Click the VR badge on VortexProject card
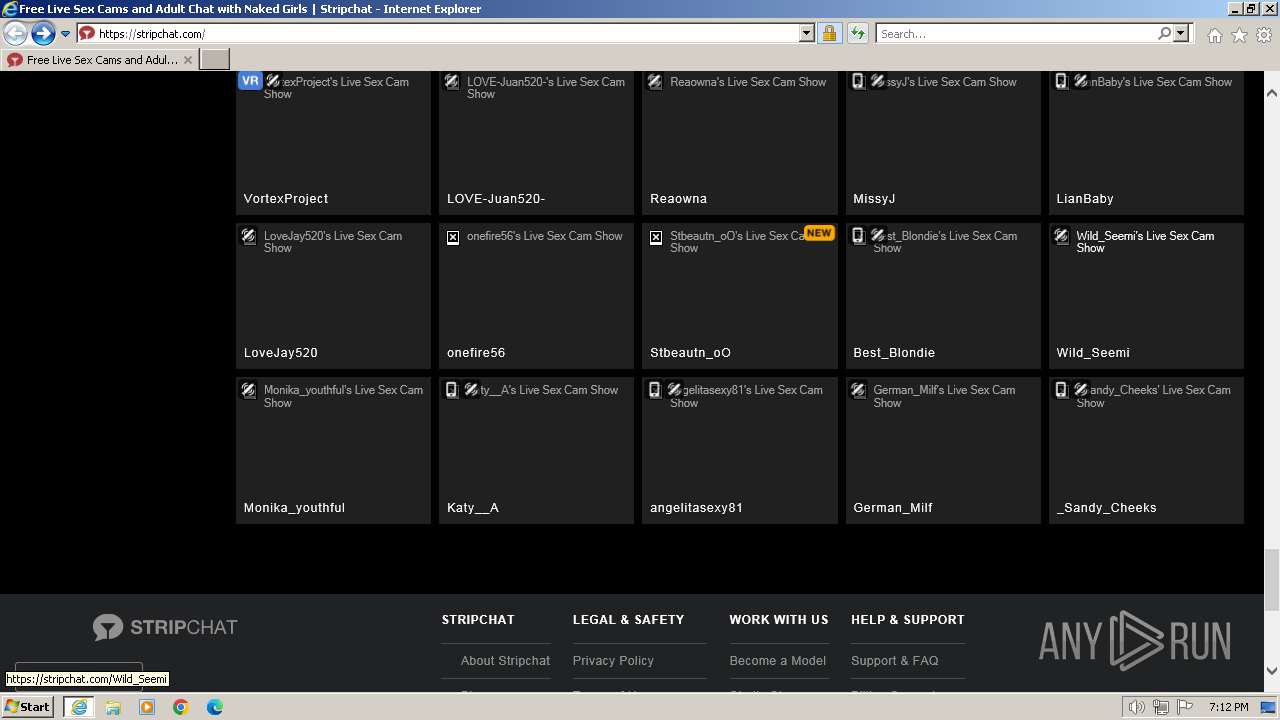The height and width of the screenshot is (720, 1280). (x=250, y=81)
